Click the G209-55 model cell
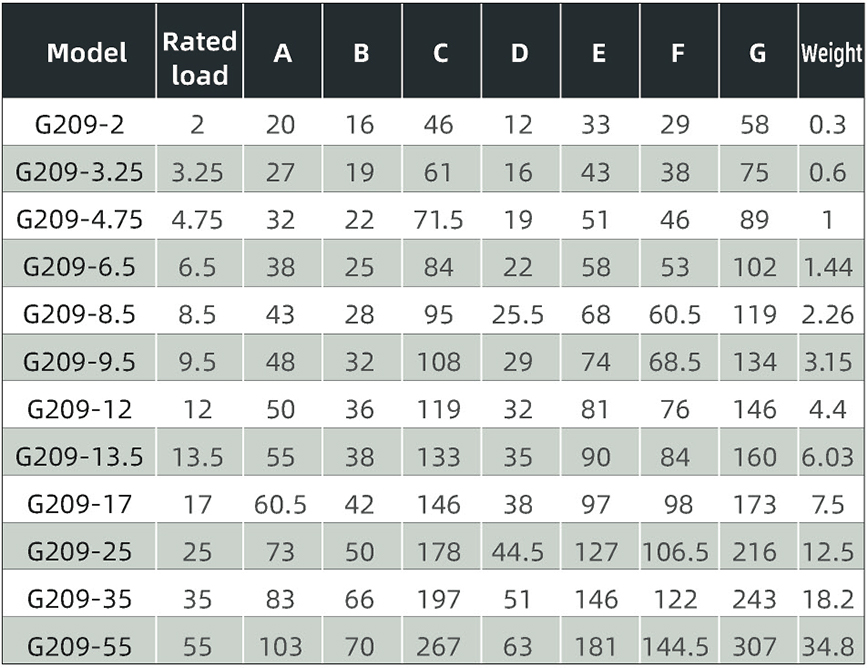This screenshot has height=668, width=868. point(79,646)
